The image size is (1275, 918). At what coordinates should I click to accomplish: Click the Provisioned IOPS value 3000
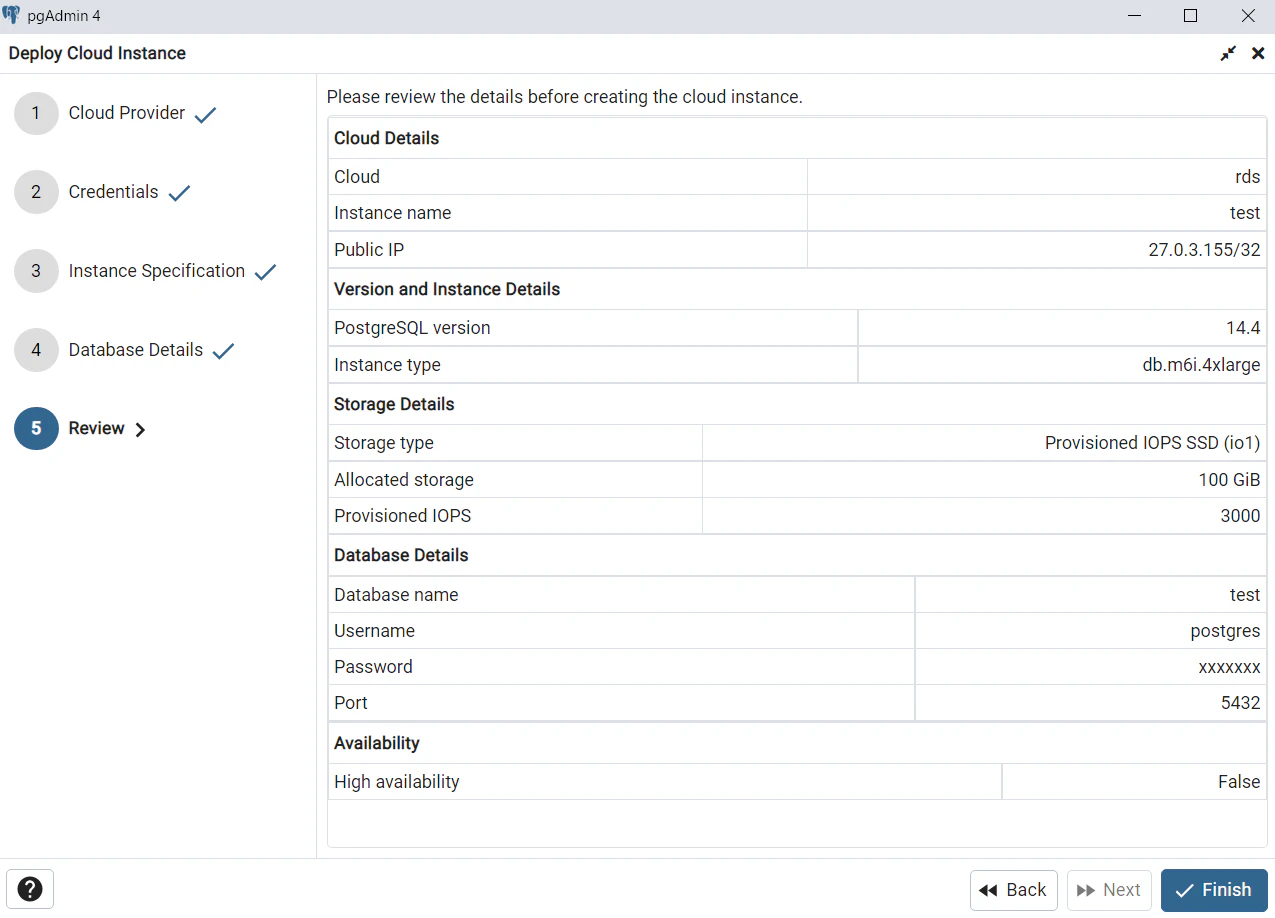(1240, 516)
